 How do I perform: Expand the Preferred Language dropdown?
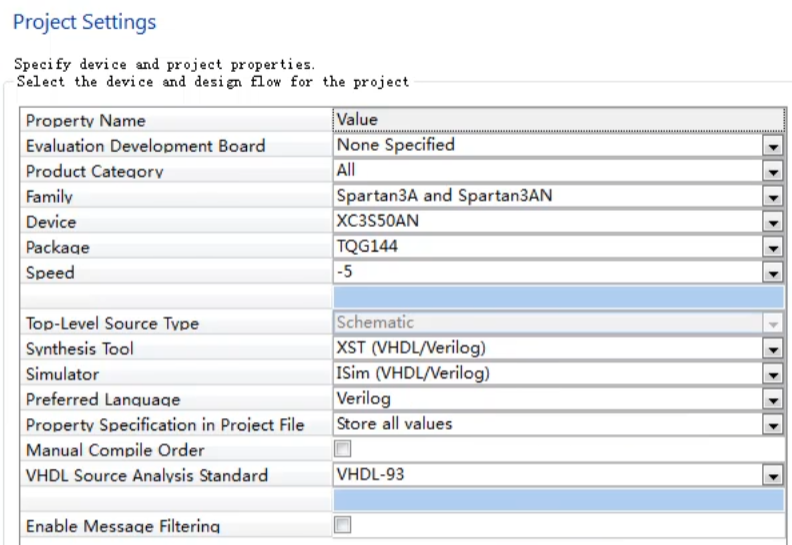[772, 400]
